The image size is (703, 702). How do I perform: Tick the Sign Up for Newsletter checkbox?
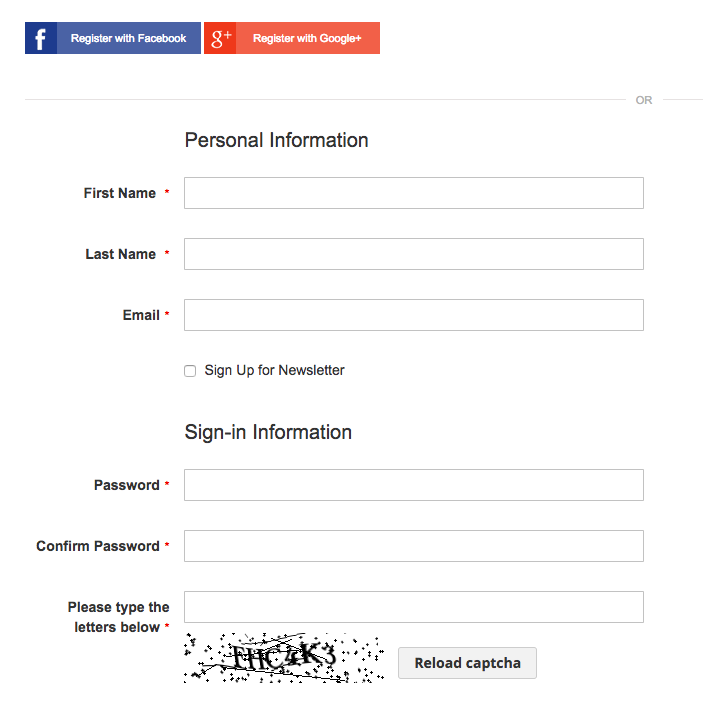tap(190, 371)
